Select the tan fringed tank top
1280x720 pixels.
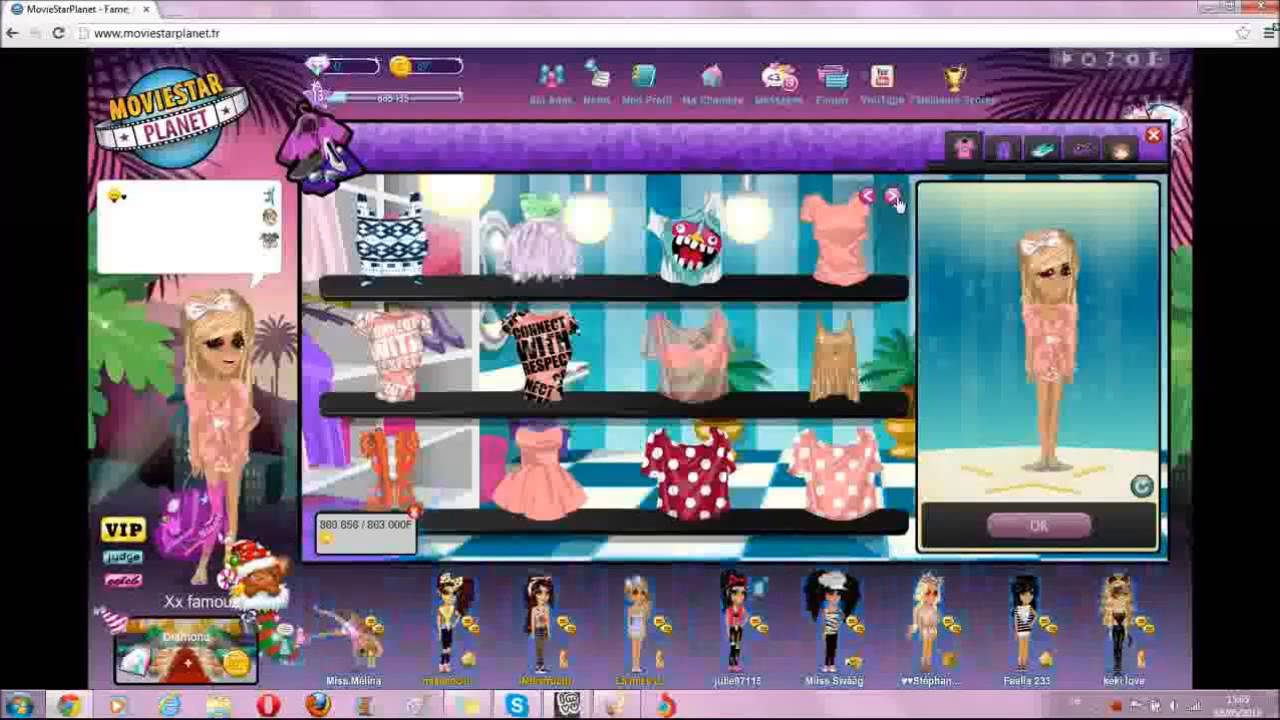pyautogui.click(x=836, y=358)
